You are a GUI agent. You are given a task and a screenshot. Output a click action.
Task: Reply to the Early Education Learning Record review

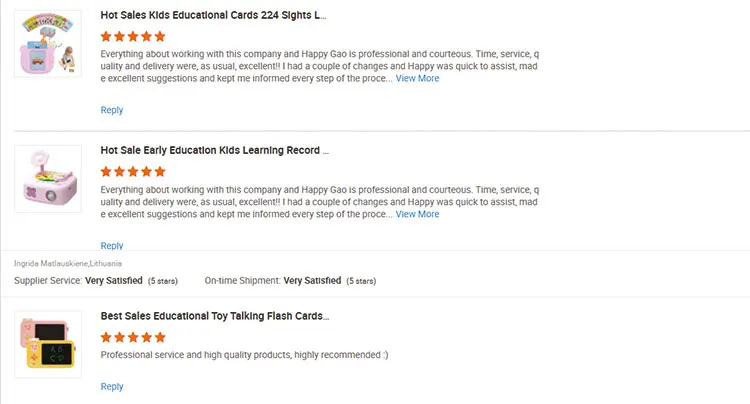tap(112, 245)
